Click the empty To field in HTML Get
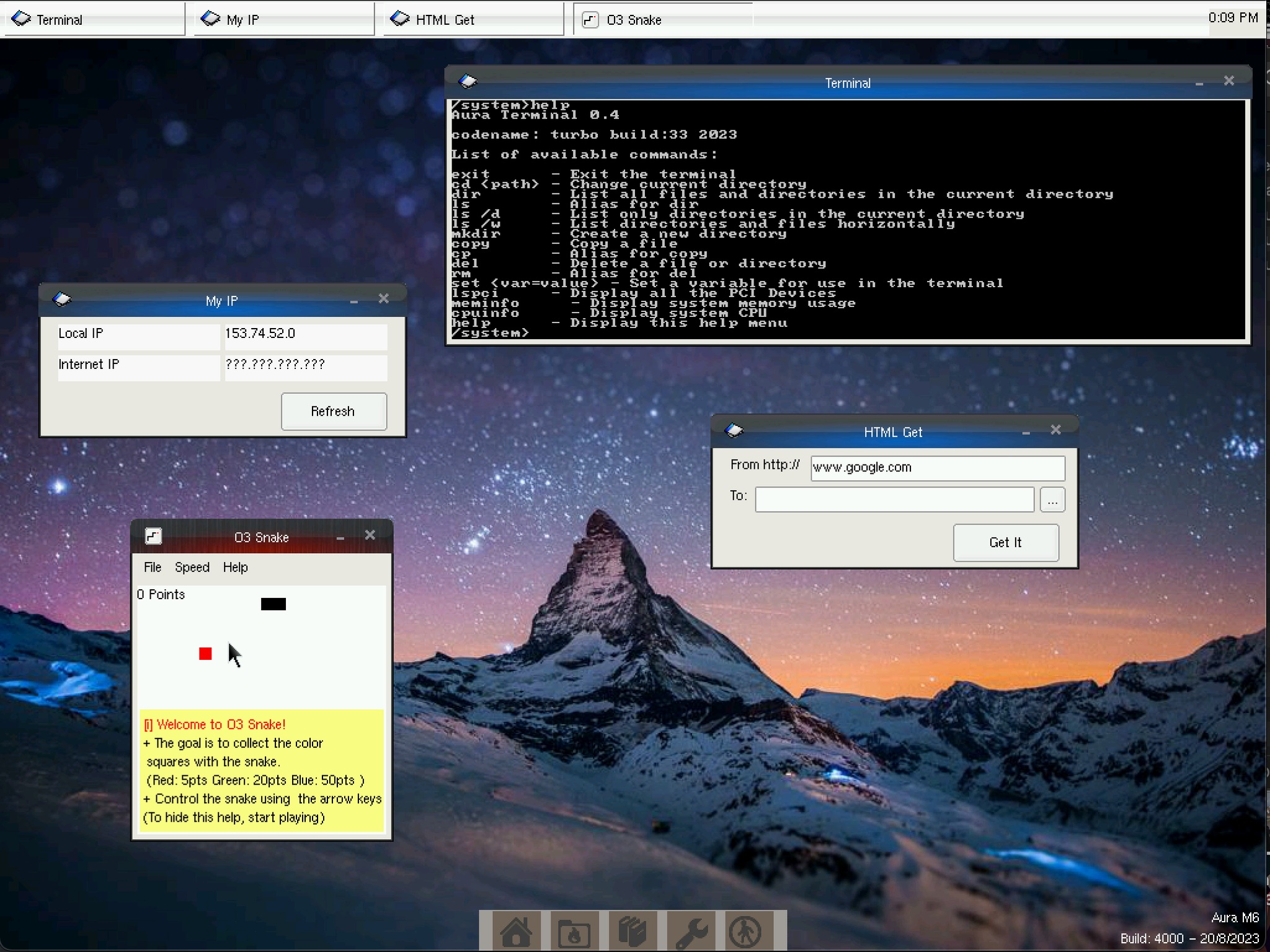This screenshot has width=1270, height=952. tap(893, 499)
